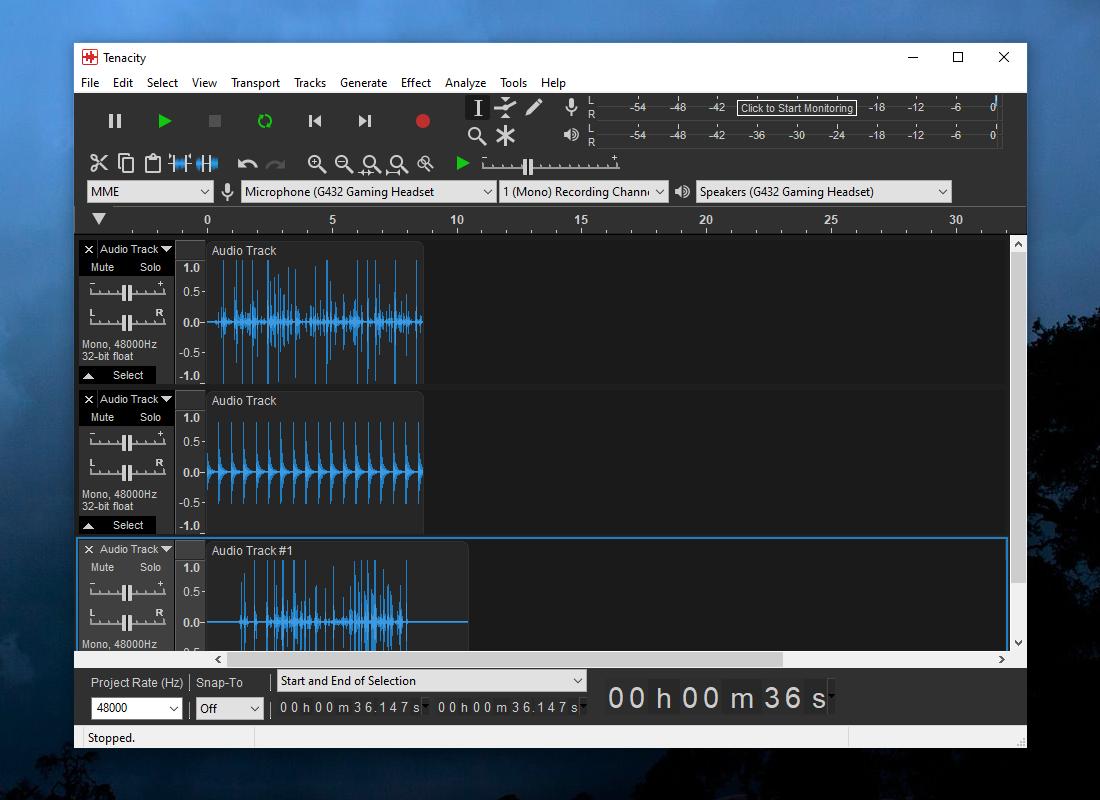Fit selection to window width

click(370, 164)
